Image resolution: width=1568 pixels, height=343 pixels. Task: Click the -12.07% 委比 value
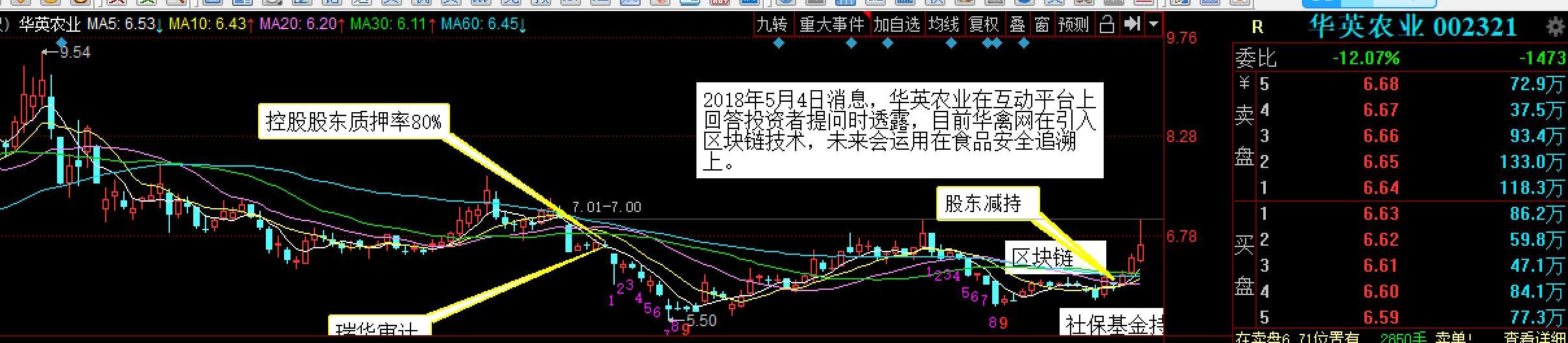[1366, 58]
